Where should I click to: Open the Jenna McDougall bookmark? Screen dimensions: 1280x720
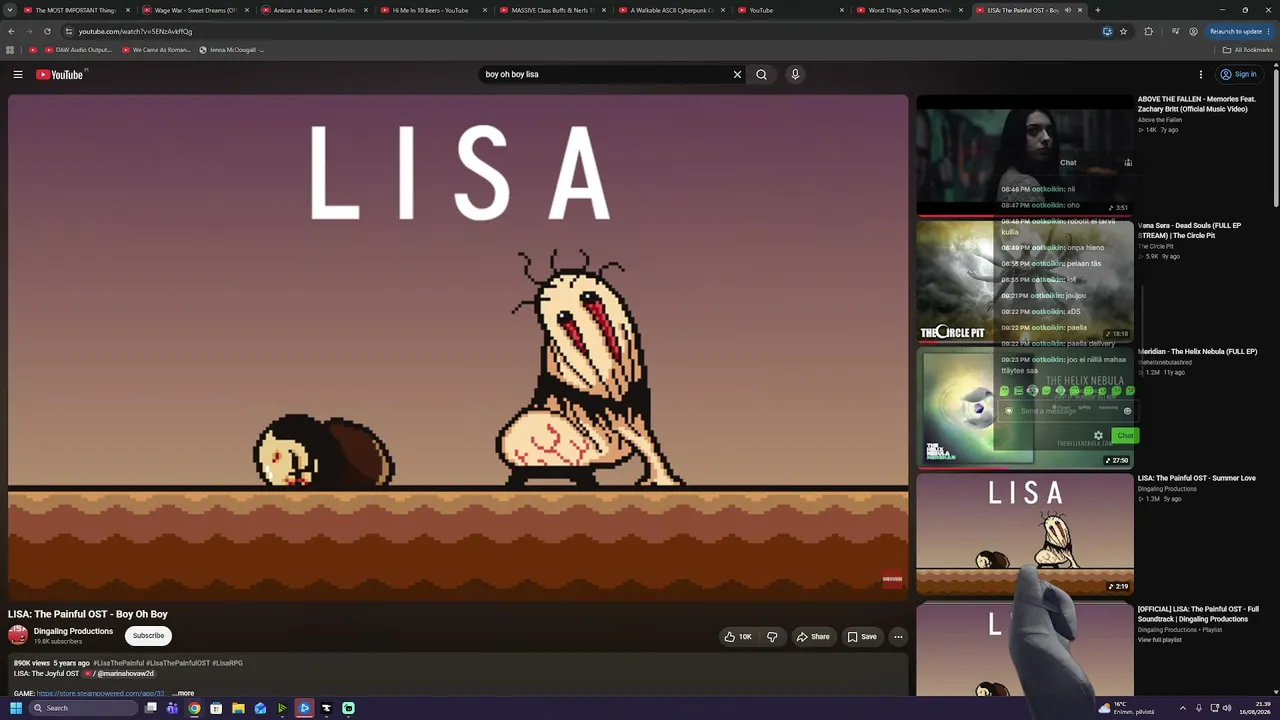click(x=231, y=50)
